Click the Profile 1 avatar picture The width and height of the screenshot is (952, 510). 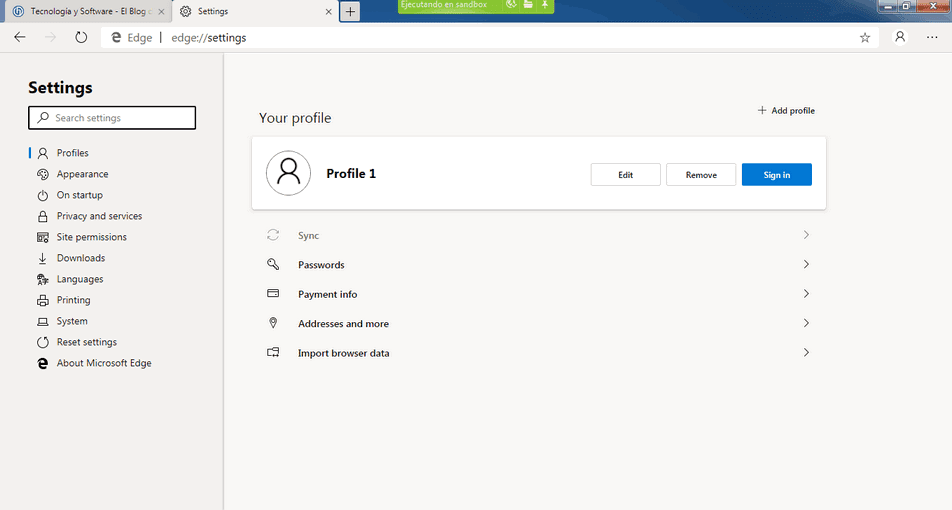coord(288,173)
